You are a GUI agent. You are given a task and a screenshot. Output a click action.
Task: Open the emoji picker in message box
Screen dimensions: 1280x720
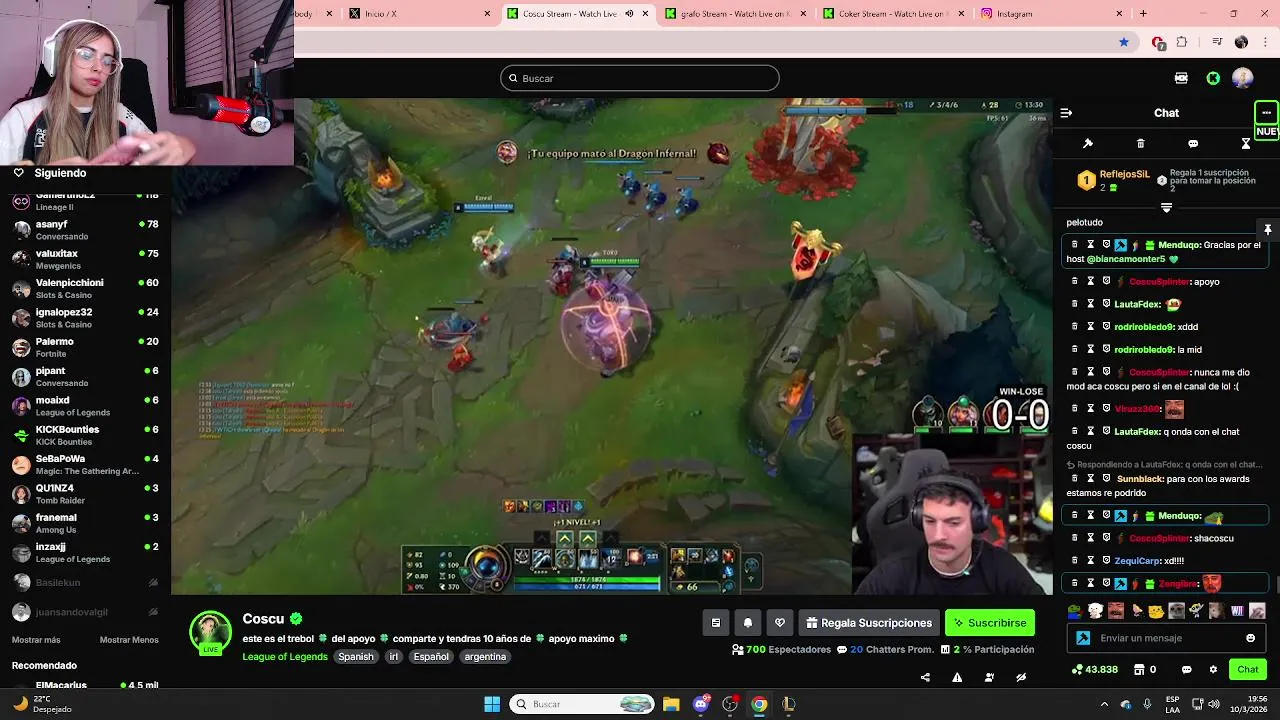click(1251, 638)
